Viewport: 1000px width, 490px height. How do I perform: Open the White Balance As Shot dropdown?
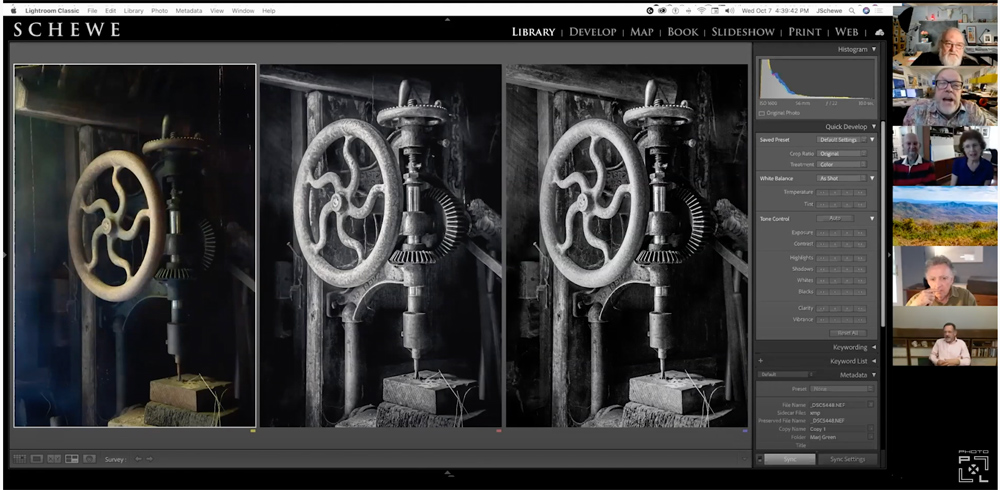point(841,178)
